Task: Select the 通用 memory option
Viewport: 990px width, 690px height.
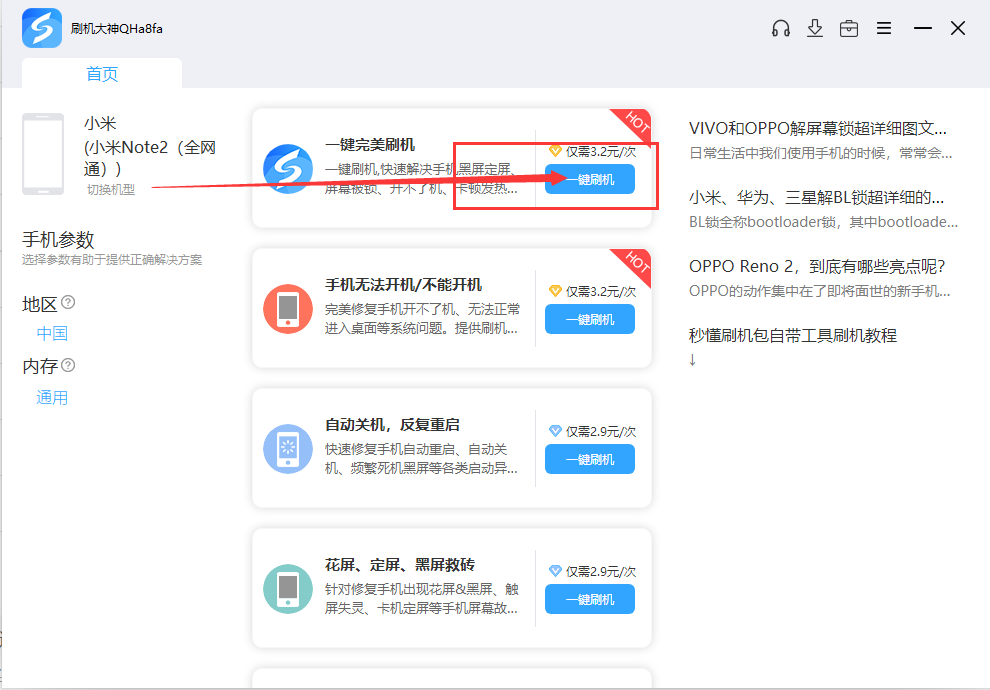Action: (52, 398)
